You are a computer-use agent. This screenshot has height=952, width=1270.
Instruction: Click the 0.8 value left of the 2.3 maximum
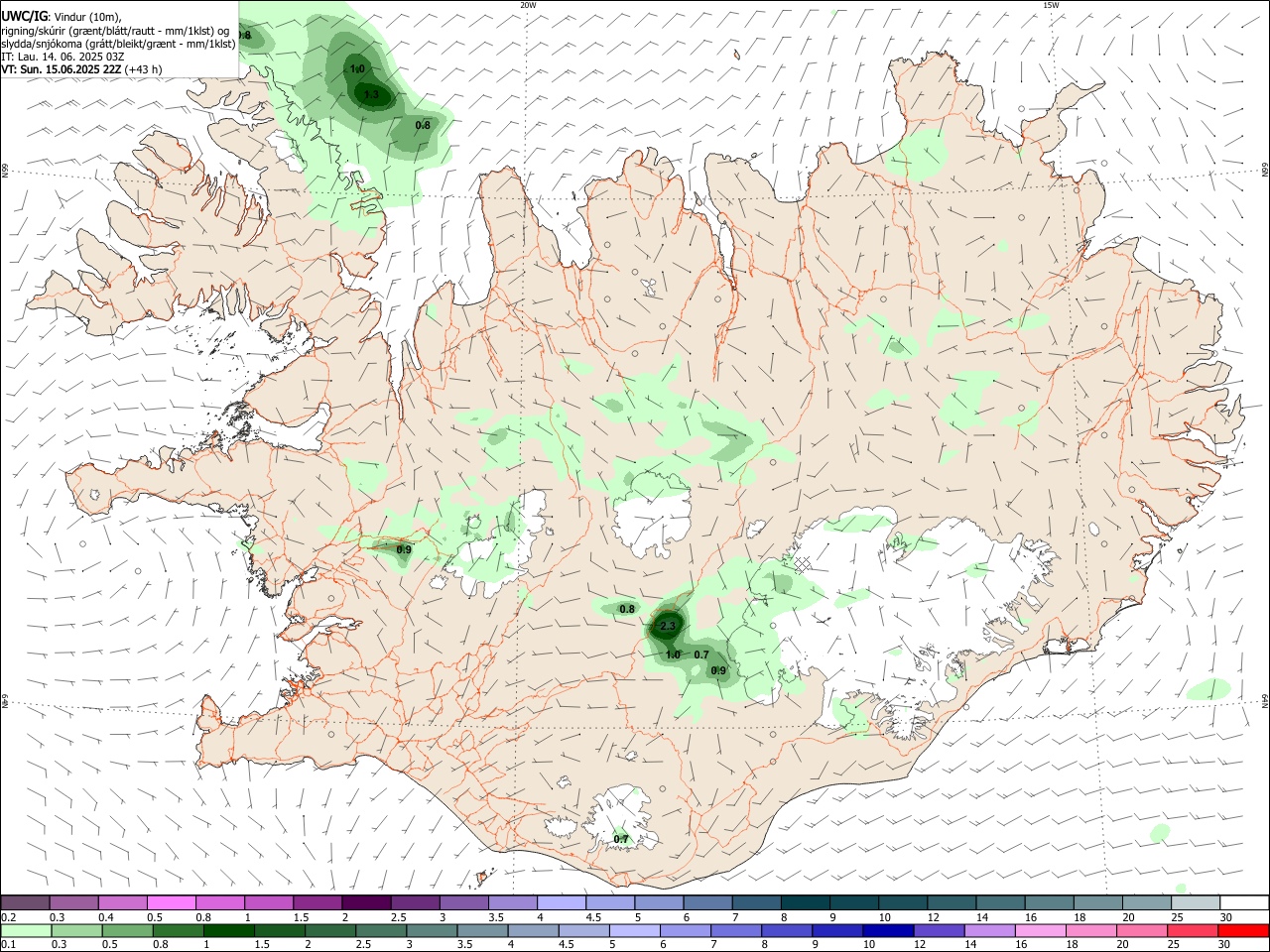tap(627, 609)
